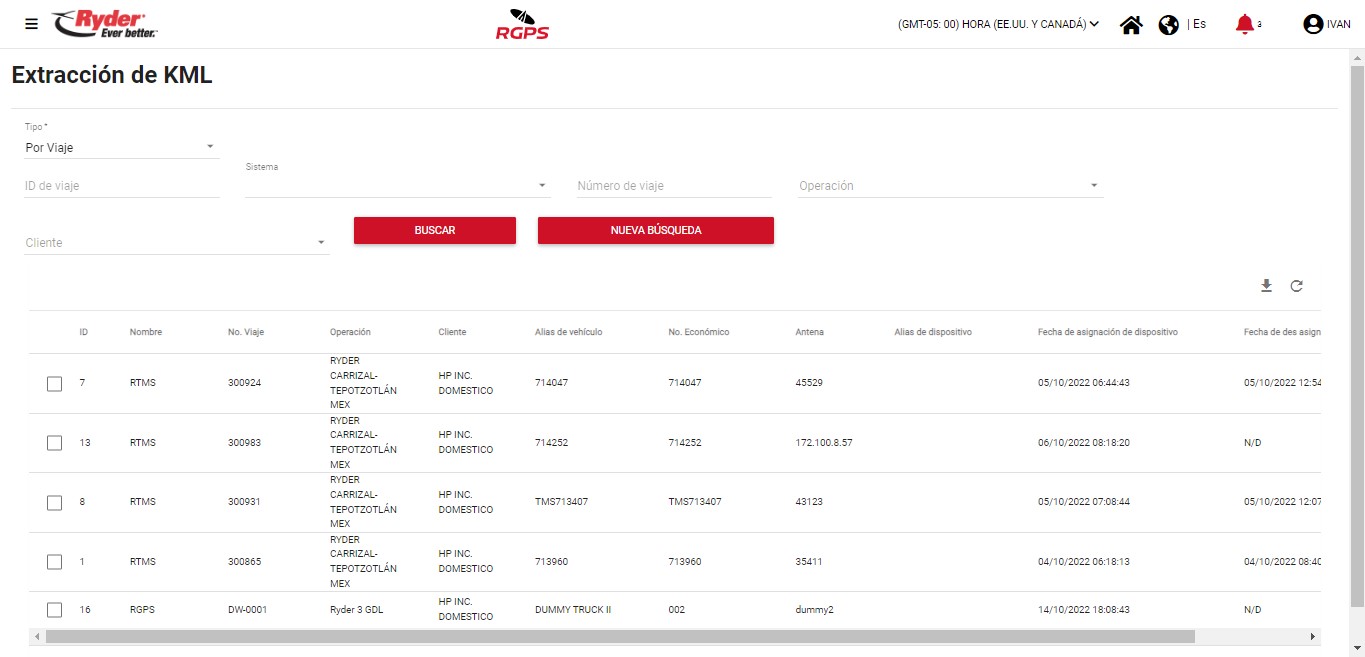Select the row checkbox for trip 300983

click(x=55, y=443)
